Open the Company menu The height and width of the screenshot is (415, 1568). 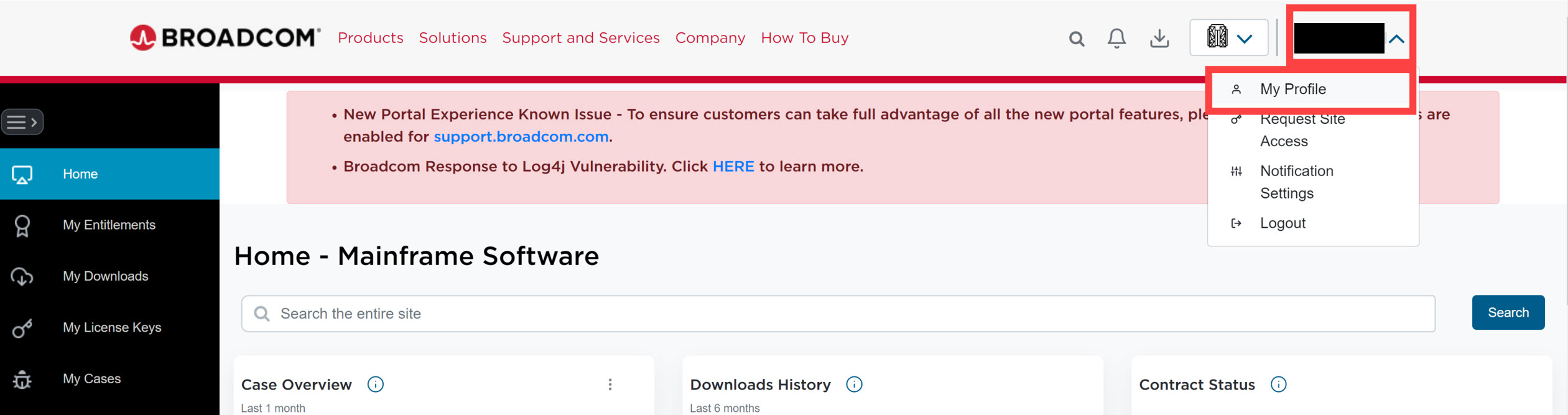click(x=710, y=38)
